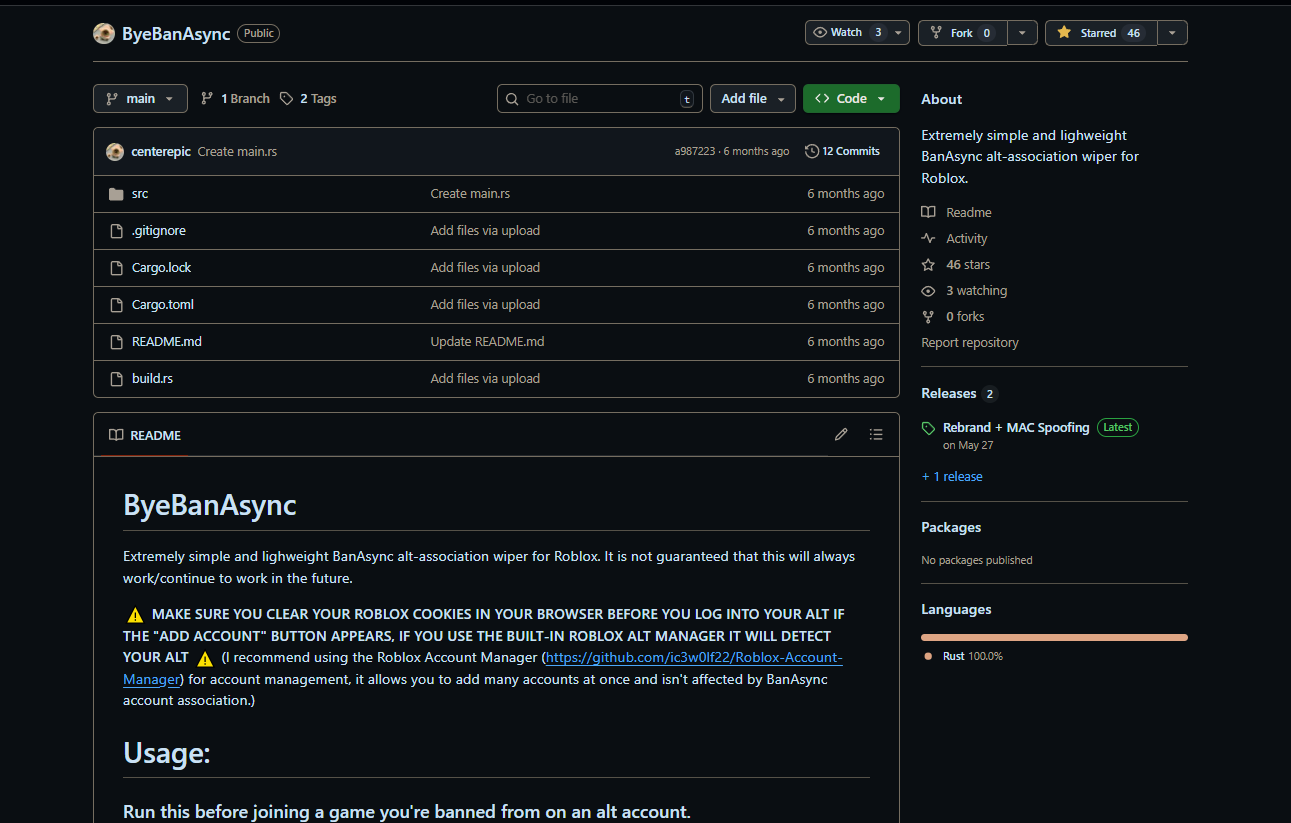Viewport: 1291px width, 823px height.
Task: Click the centerepic avatar in commit bar
Action: [115, 152]
